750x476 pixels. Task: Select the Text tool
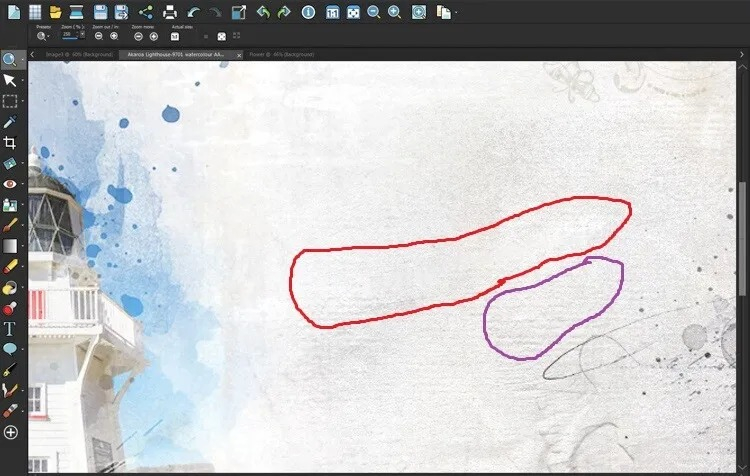10,329
